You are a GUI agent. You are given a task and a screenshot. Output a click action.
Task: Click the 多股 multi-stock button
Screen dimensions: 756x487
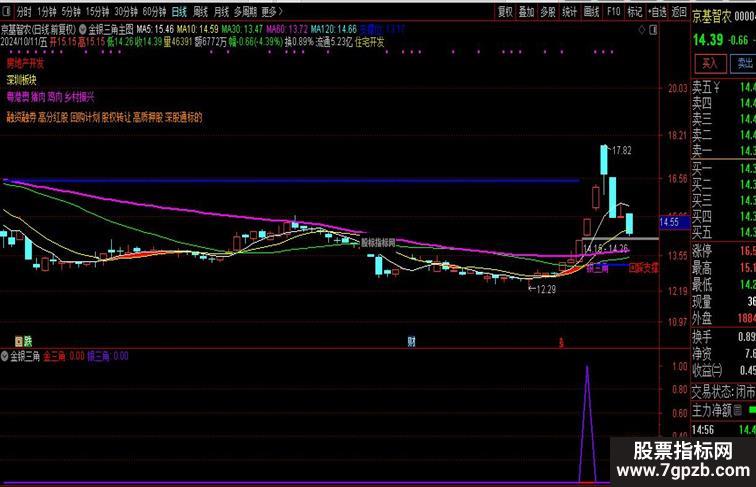[548, 12]
